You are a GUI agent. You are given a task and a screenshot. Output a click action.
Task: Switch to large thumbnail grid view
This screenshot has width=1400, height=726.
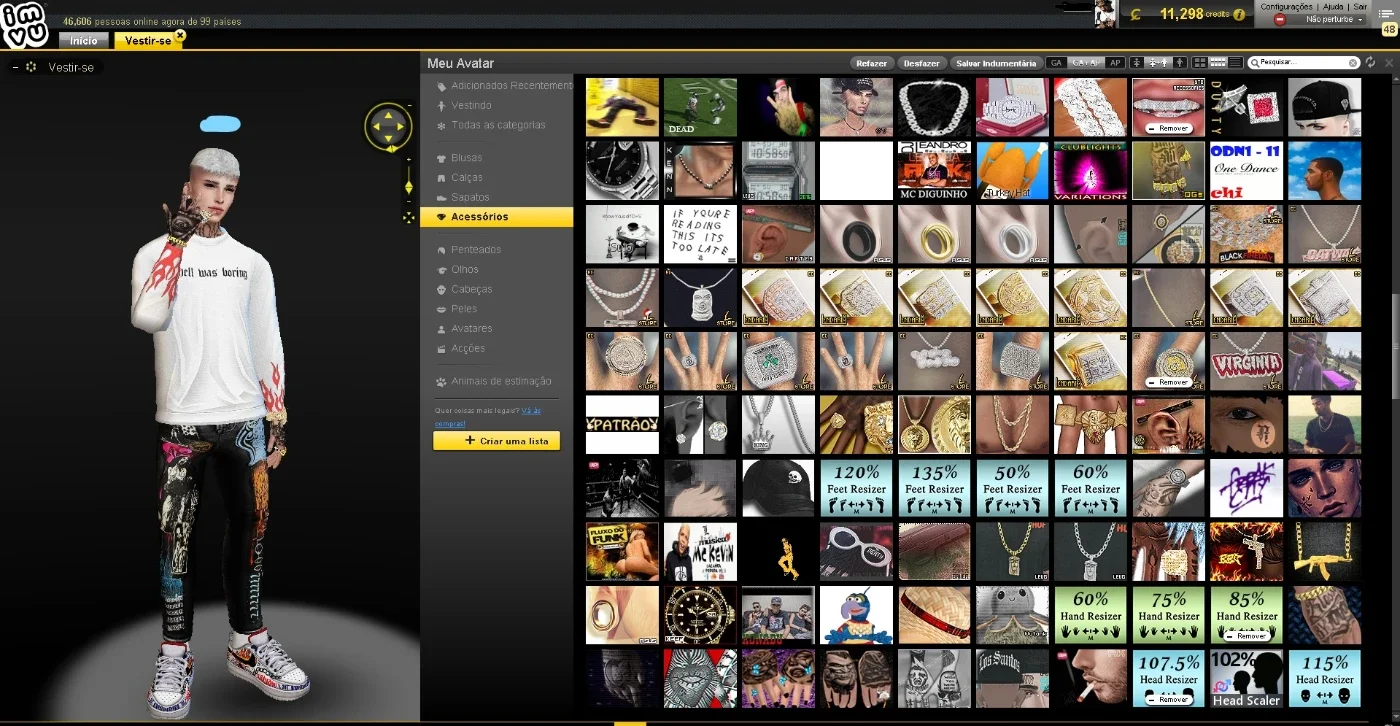[x=1201, y=63]
